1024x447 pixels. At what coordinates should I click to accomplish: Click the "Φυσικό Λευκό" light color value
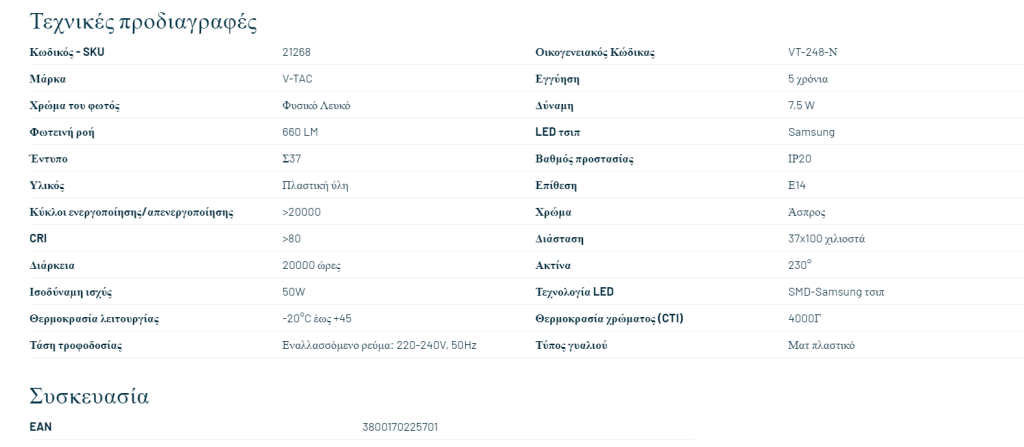point(316,106)
